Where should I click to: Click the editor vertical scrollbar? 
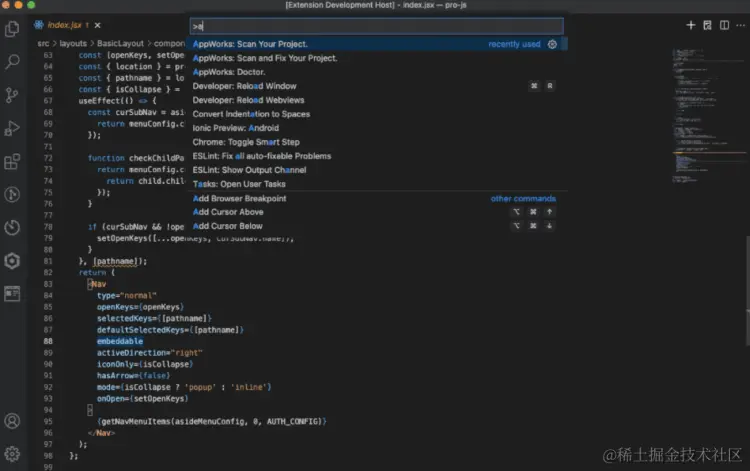(747, 290)
